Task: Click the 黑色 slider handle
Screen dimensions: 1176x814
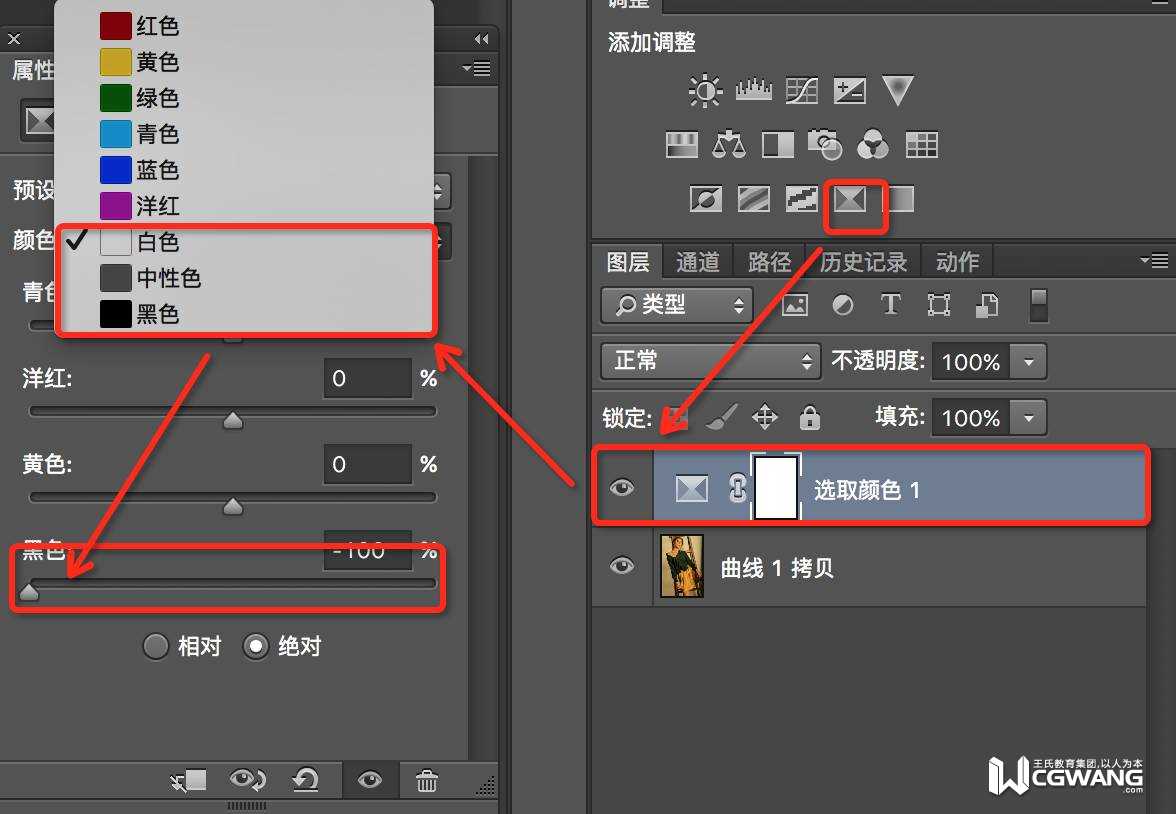Action: 28,592
